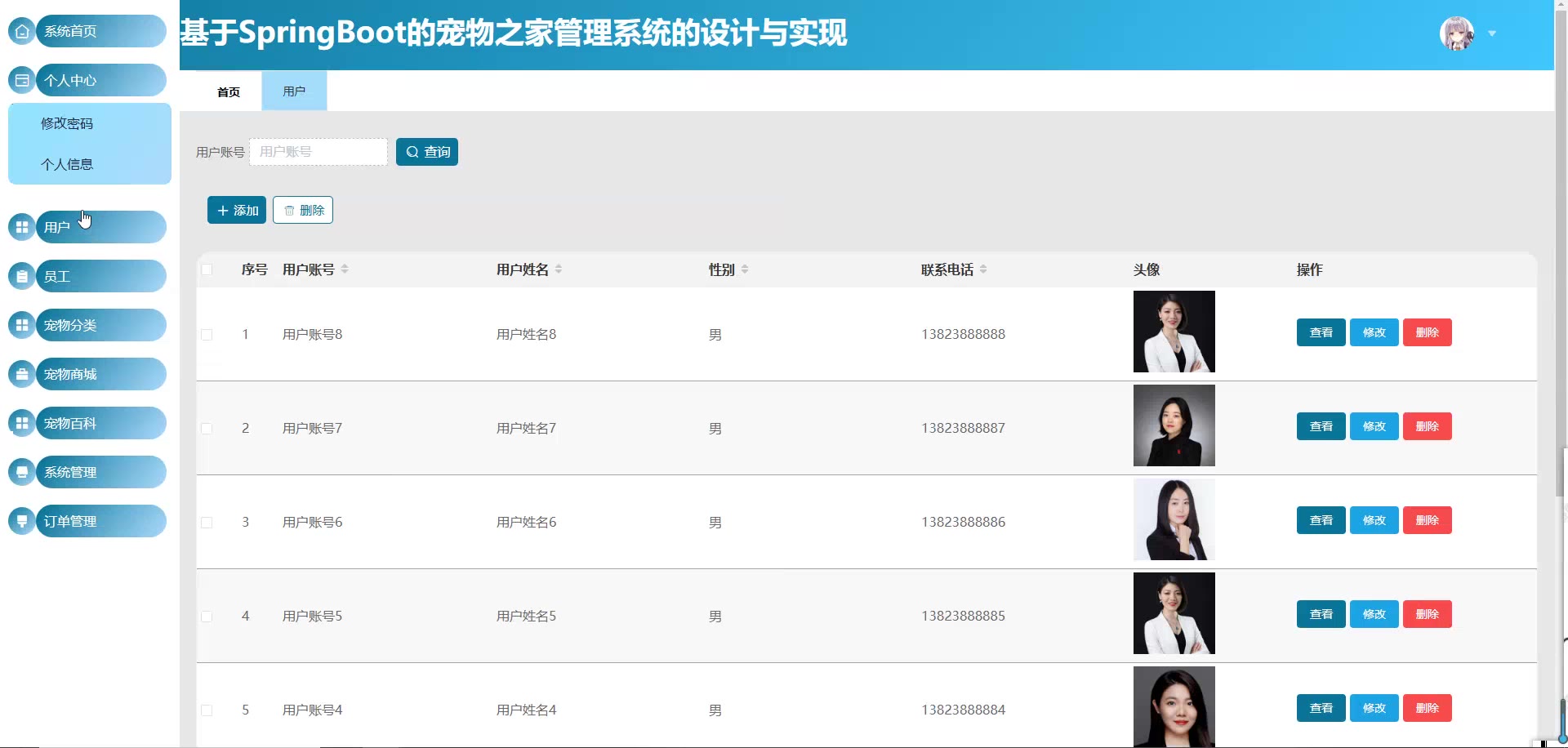Image resolution: width=1568 pixels, height=748 pixels.
Task: View details of 用户账号8 with 查看
Action: coord(1321,332)
